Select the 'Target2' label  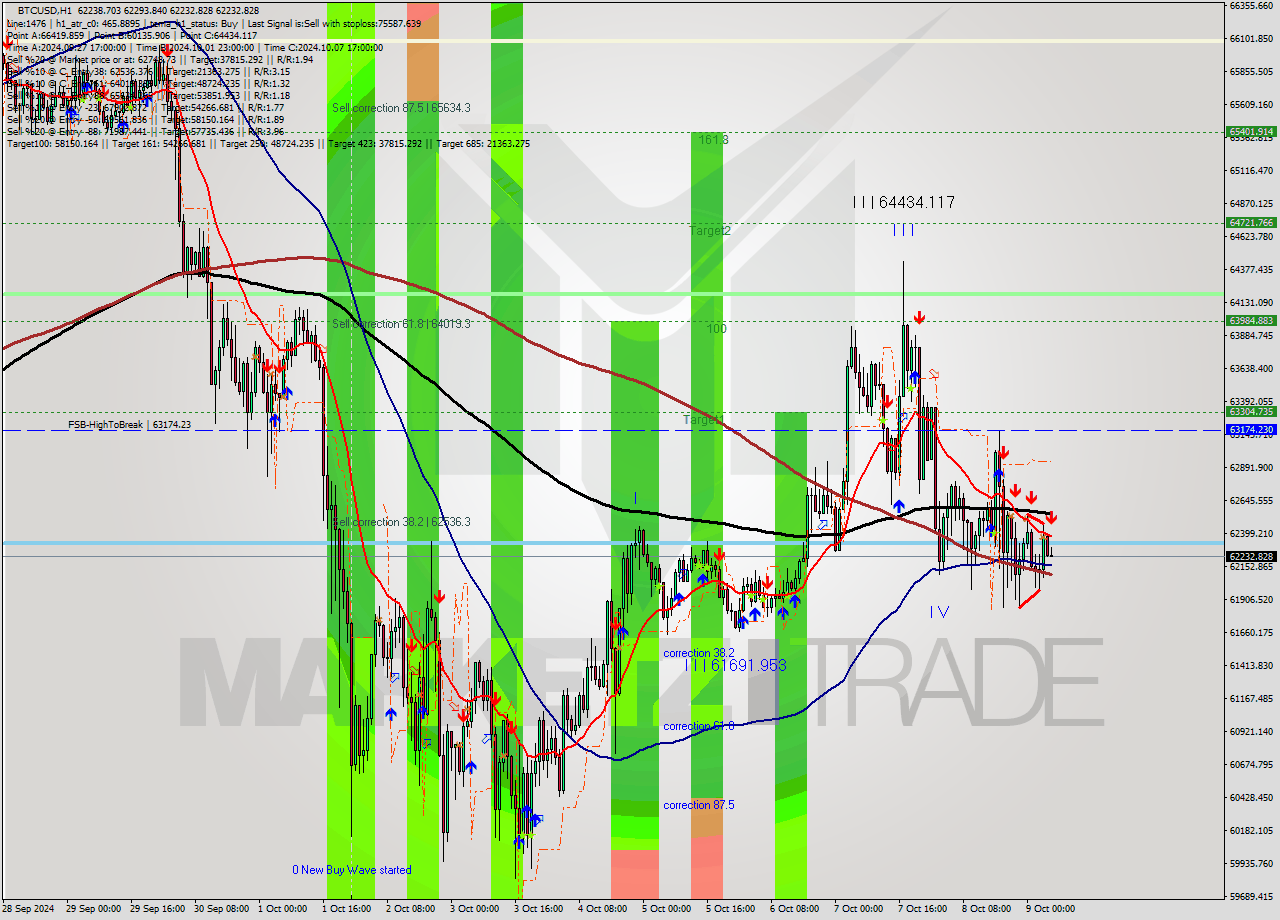(x=709, y=230)
